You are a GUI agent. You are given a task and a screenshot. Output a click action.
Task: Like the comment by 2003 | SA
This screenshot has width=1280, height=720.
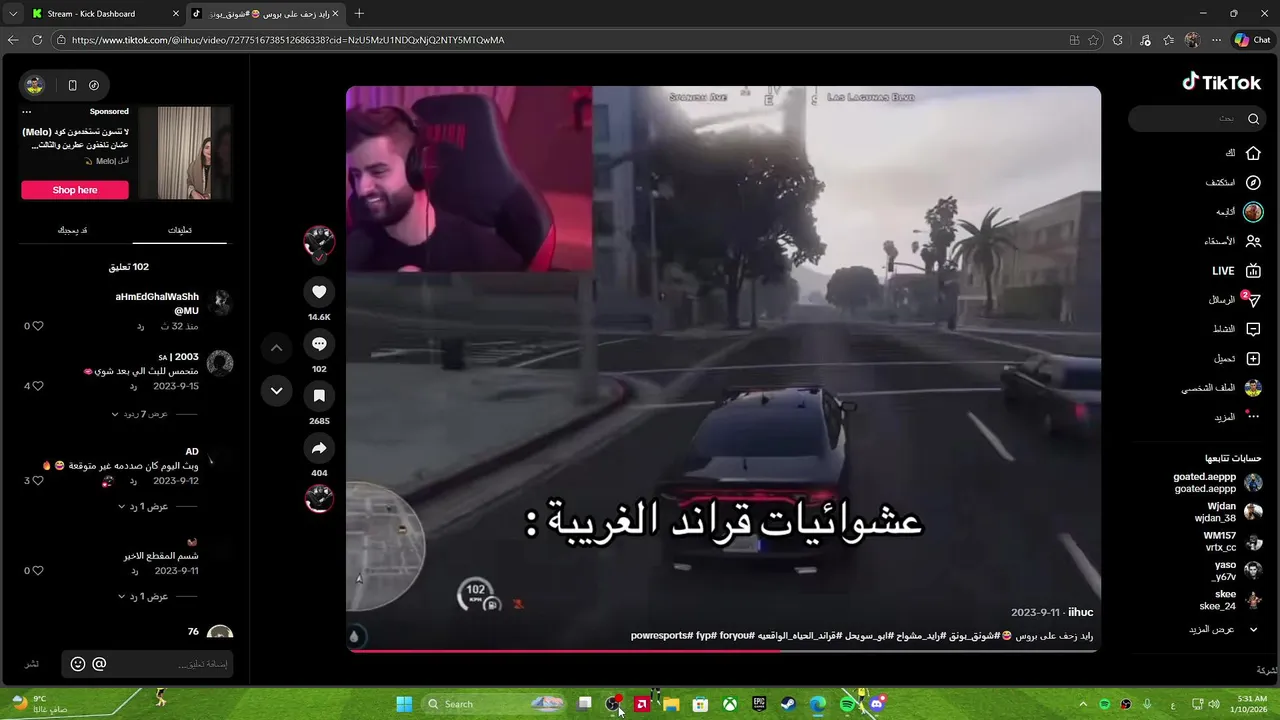click(x=37, y=386)
